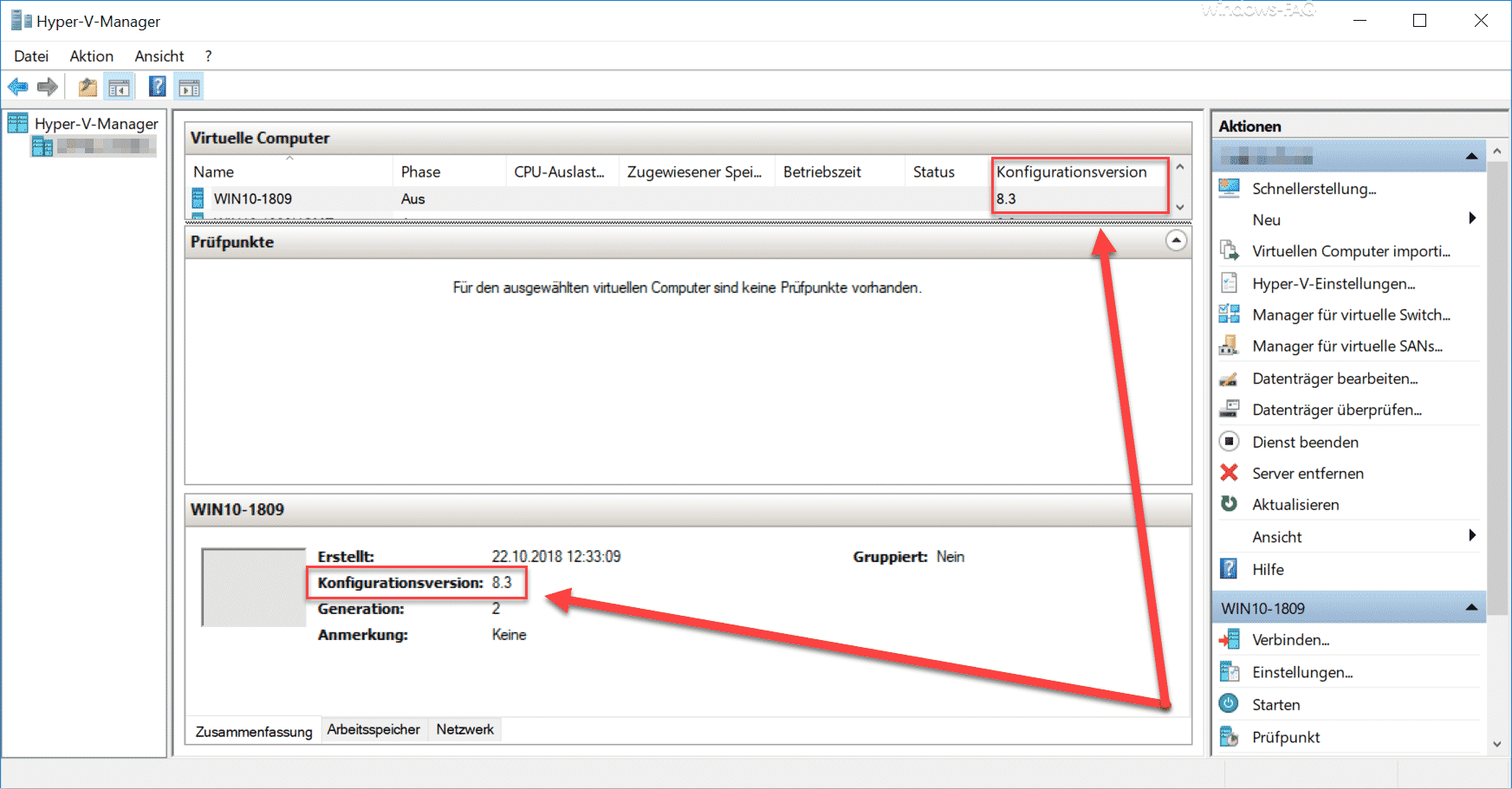This screenshot has width=1512, height=789.
Task: Click the Hyper-V-Einstellungen icon
Action: [x=1229, y=282]
